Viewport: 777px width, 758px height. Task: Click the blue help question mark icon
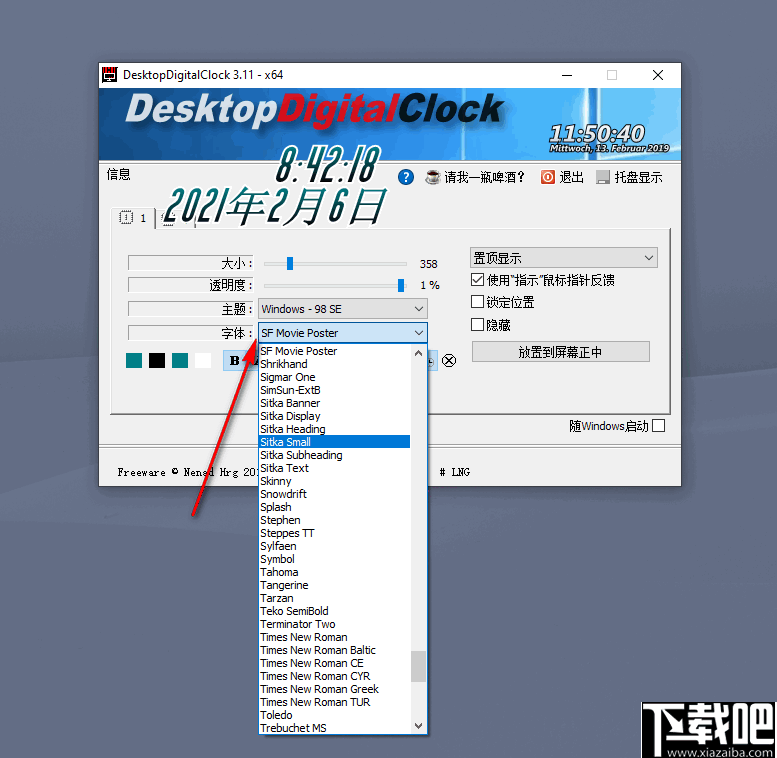pos(405,177)
